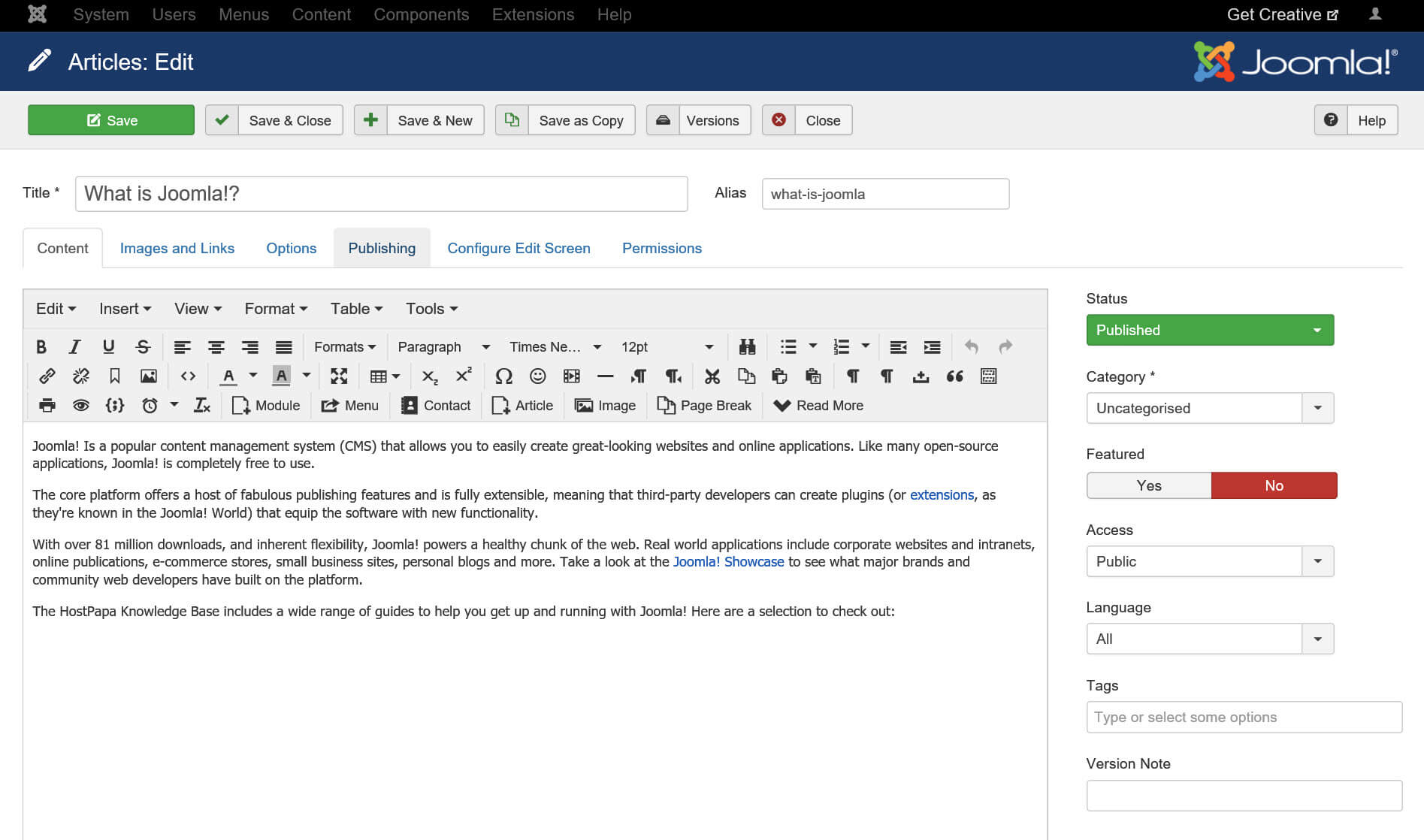
Task: Toggle italic formatting
Action: point(74,346)
